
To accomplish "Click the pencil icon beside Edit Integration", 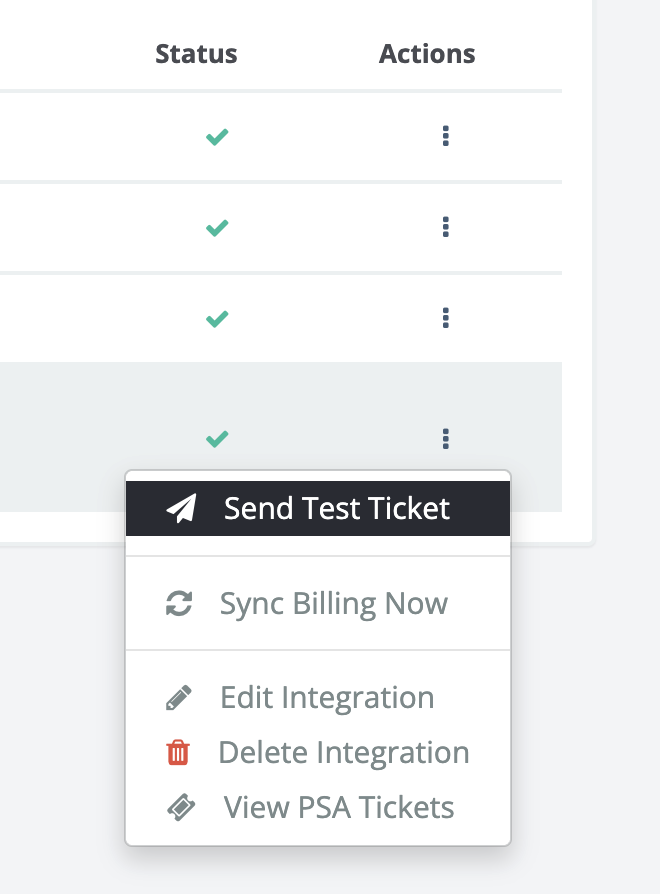I will point(178,698).
